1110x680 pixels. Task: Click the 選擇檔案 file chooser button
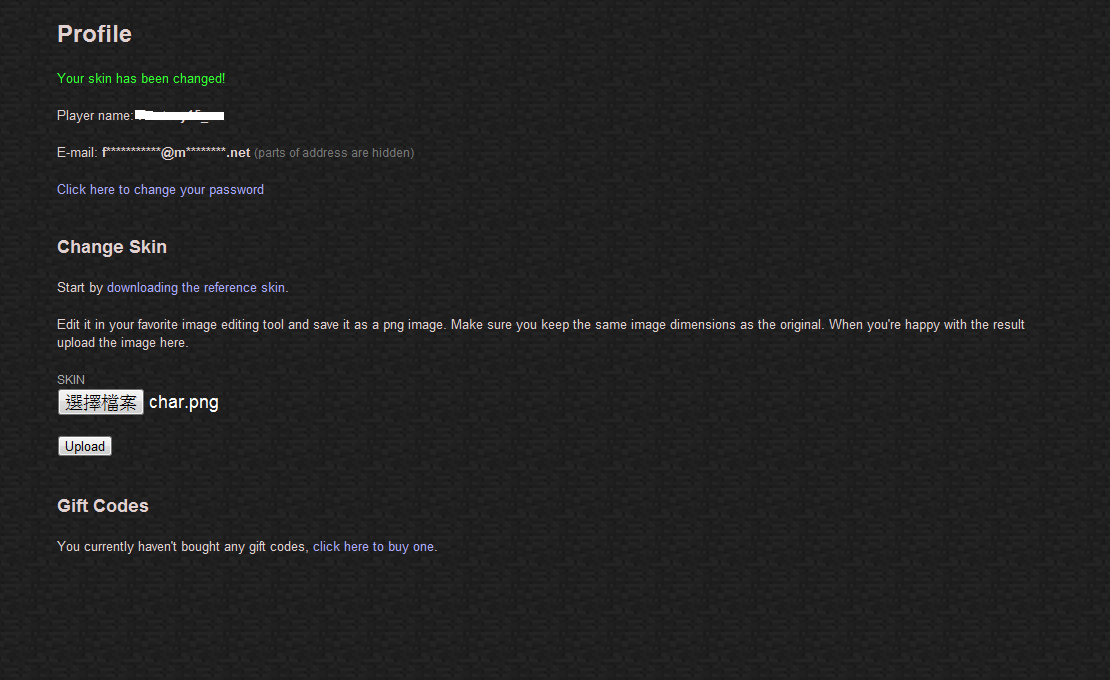[101, 402]
